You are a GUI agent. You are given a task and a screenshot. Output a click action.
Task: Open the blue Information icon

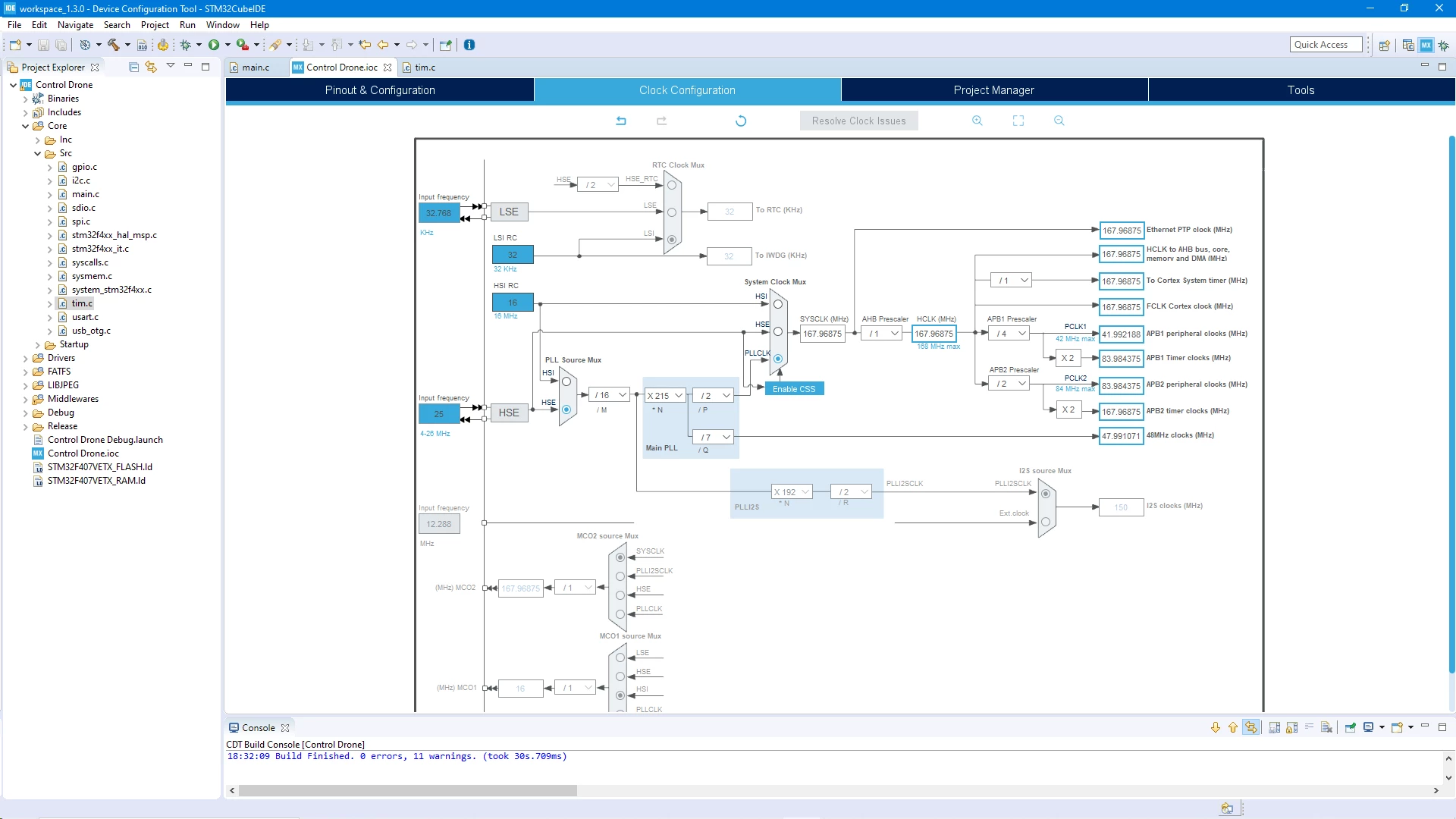pos(469,45)
